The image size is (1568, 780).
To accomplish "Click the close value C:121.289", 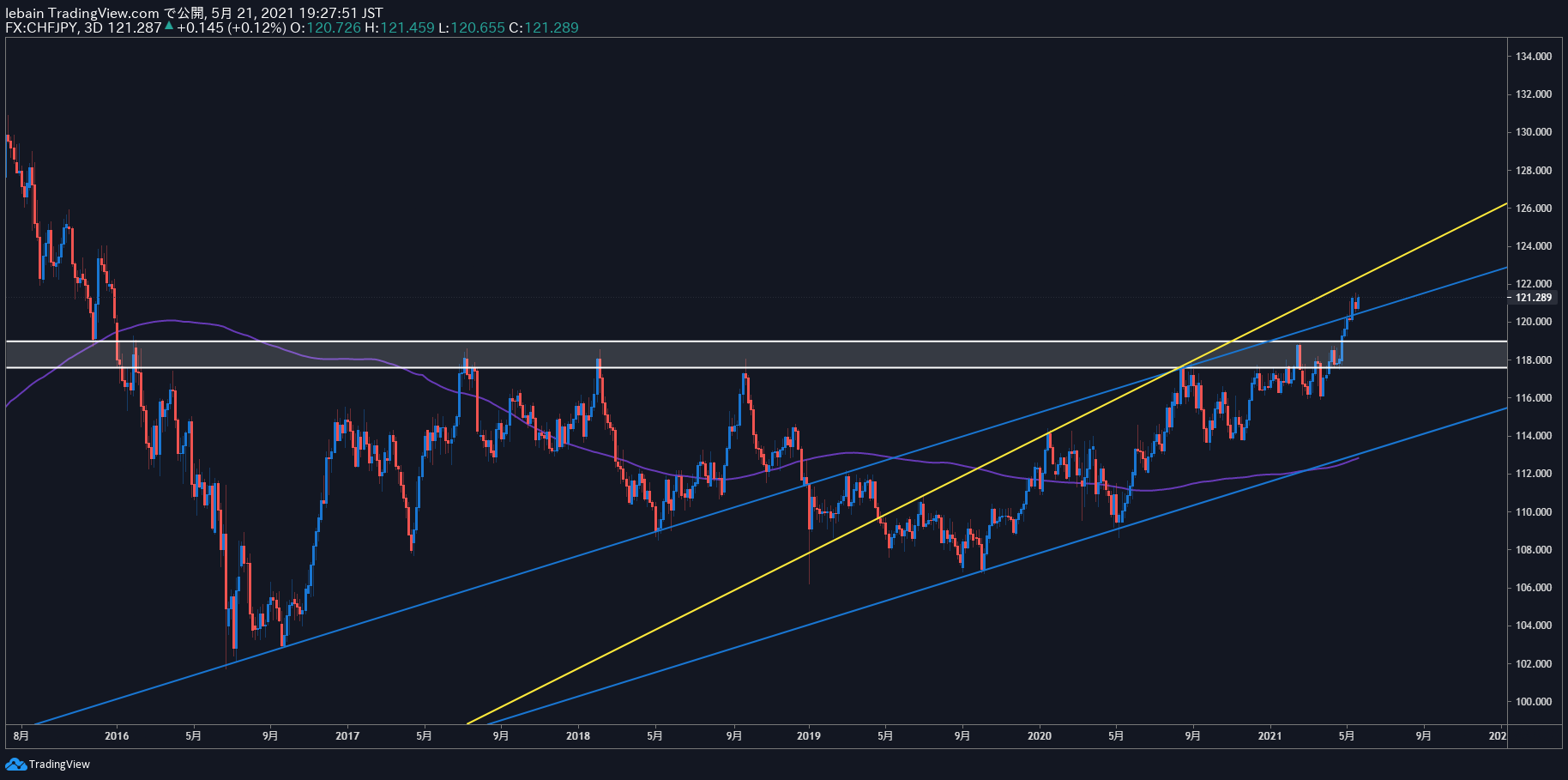I will pyautogui.click(x=544, y=27).
